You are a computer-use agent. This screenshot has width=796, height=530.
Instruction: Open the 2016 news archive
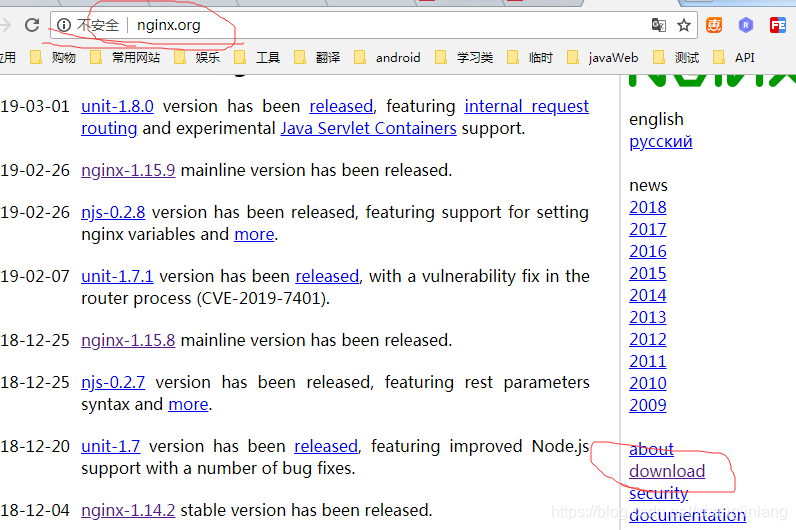click(648, 251)
